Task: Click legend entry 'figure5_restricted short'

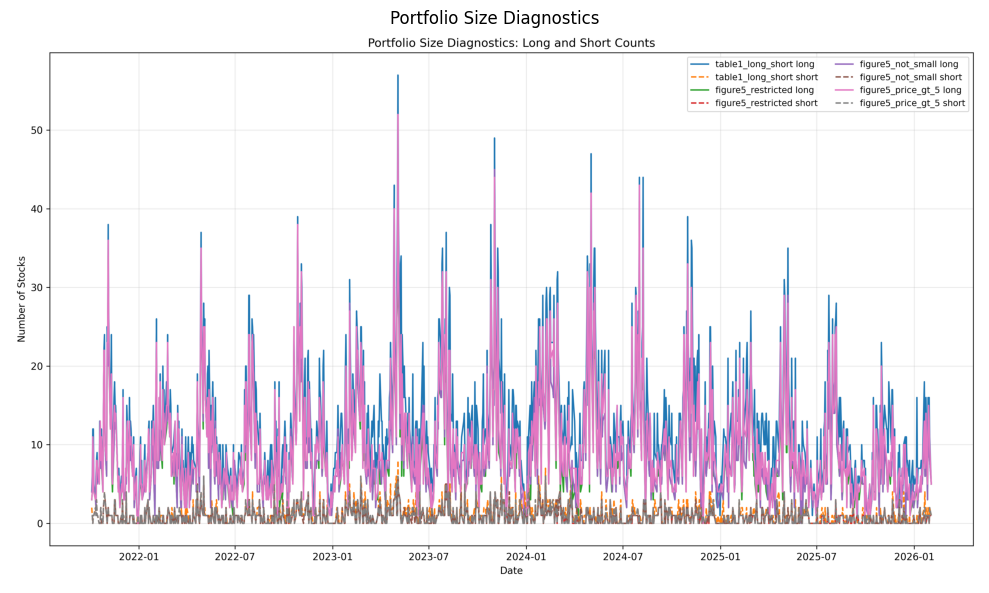Action: [x=766, y=103]
